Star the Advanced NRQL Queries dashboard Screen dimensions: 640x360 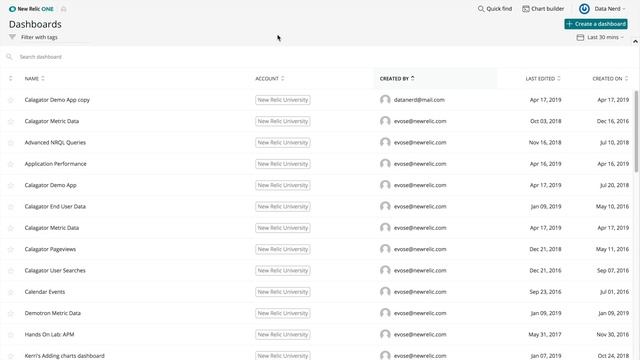click(11, 142)
